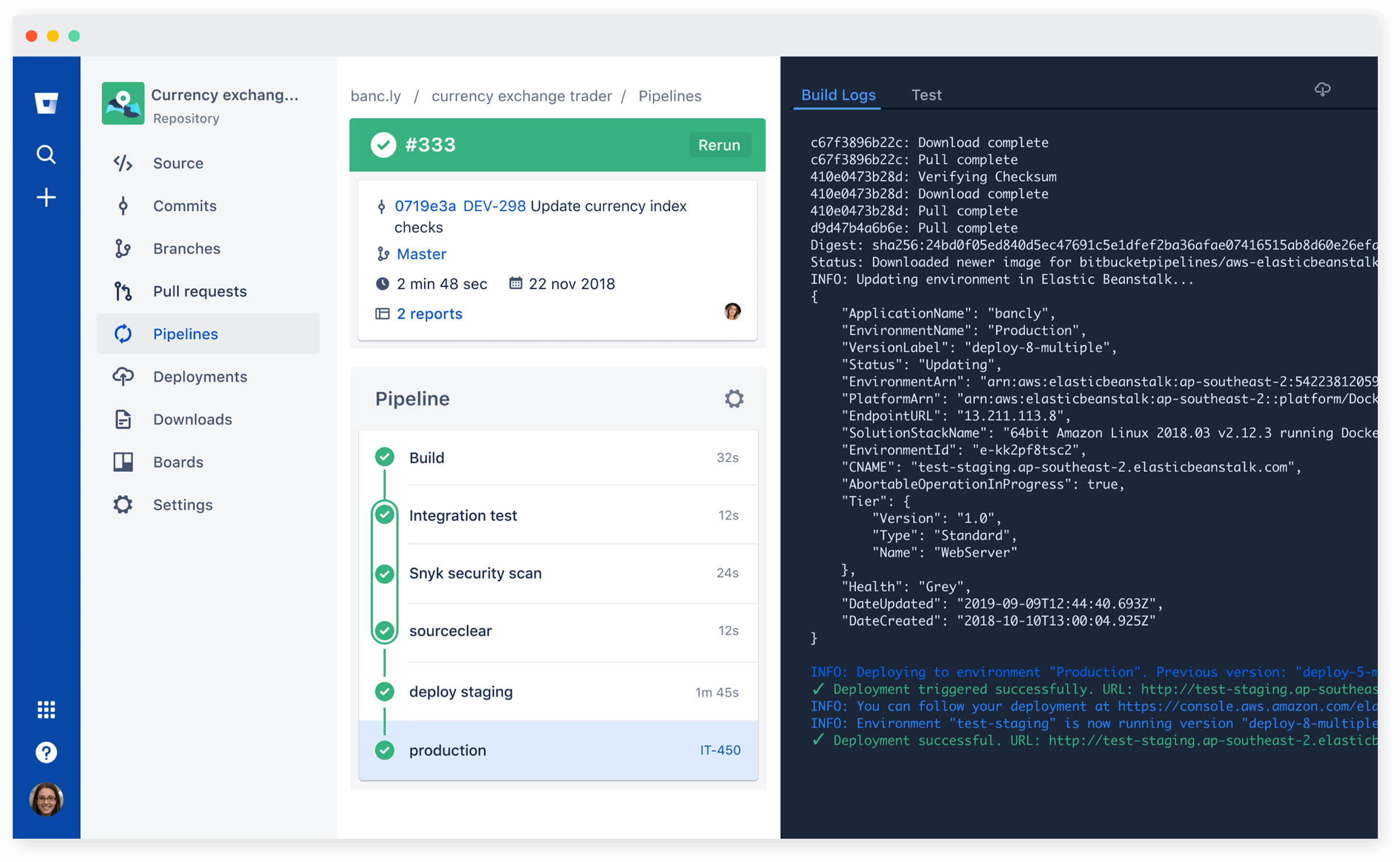Click the clock icon beside 2 min 48 sec
Viewport: 1400px width, 862px height.
coord(382,284)
